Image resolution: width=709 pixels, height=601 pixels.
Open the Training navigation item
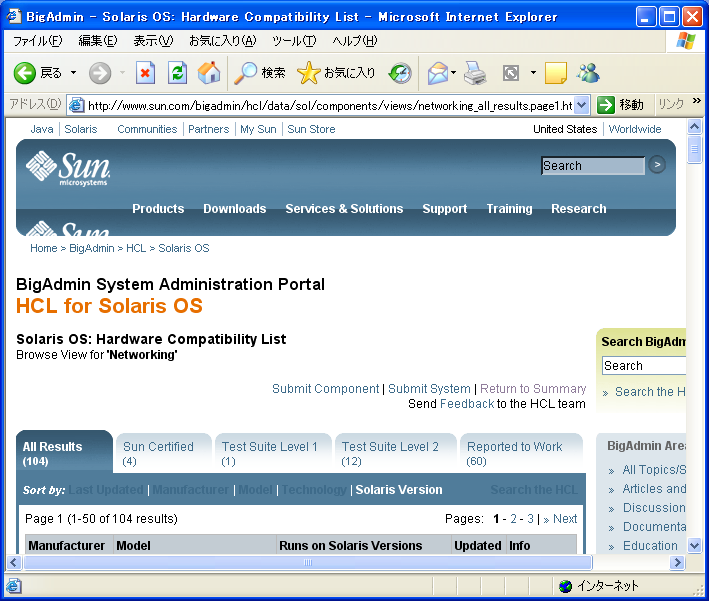pos(509,208)
